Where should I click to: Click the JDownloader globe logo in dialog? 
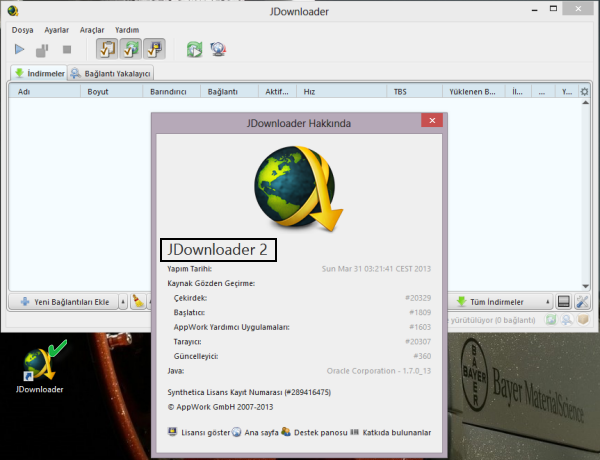298,188
